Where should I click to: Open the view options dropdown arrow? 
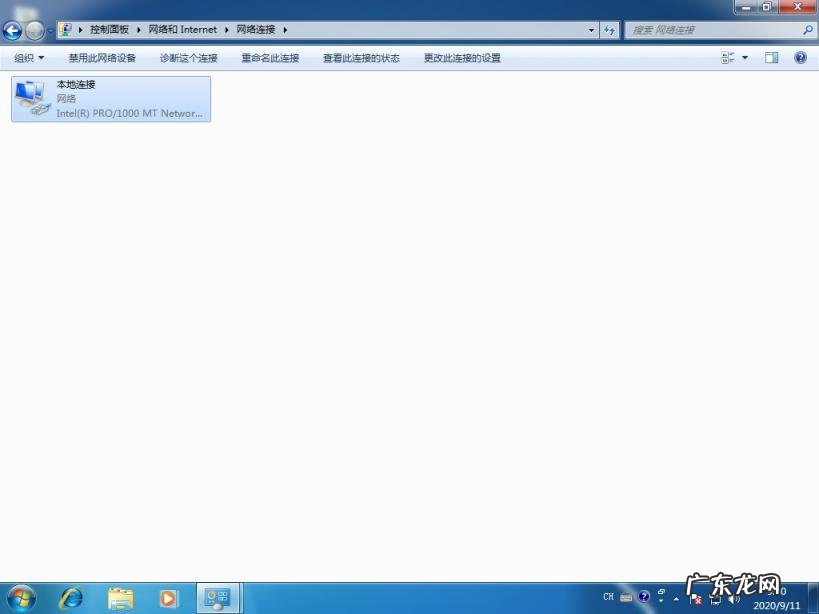[x=744, y=57]
